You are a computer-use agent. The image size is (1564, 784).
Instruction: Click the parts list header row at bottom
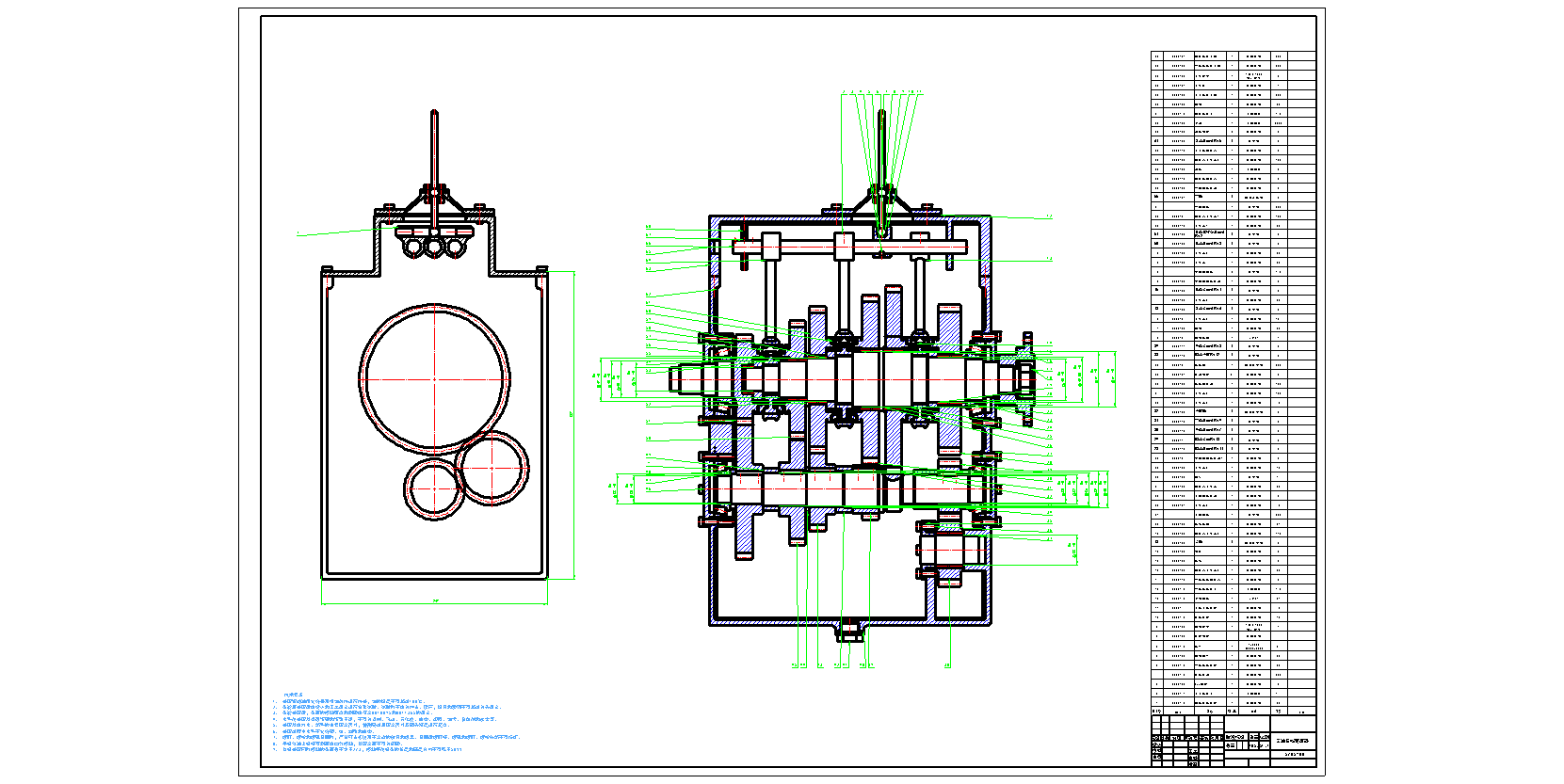(1233, 712)
